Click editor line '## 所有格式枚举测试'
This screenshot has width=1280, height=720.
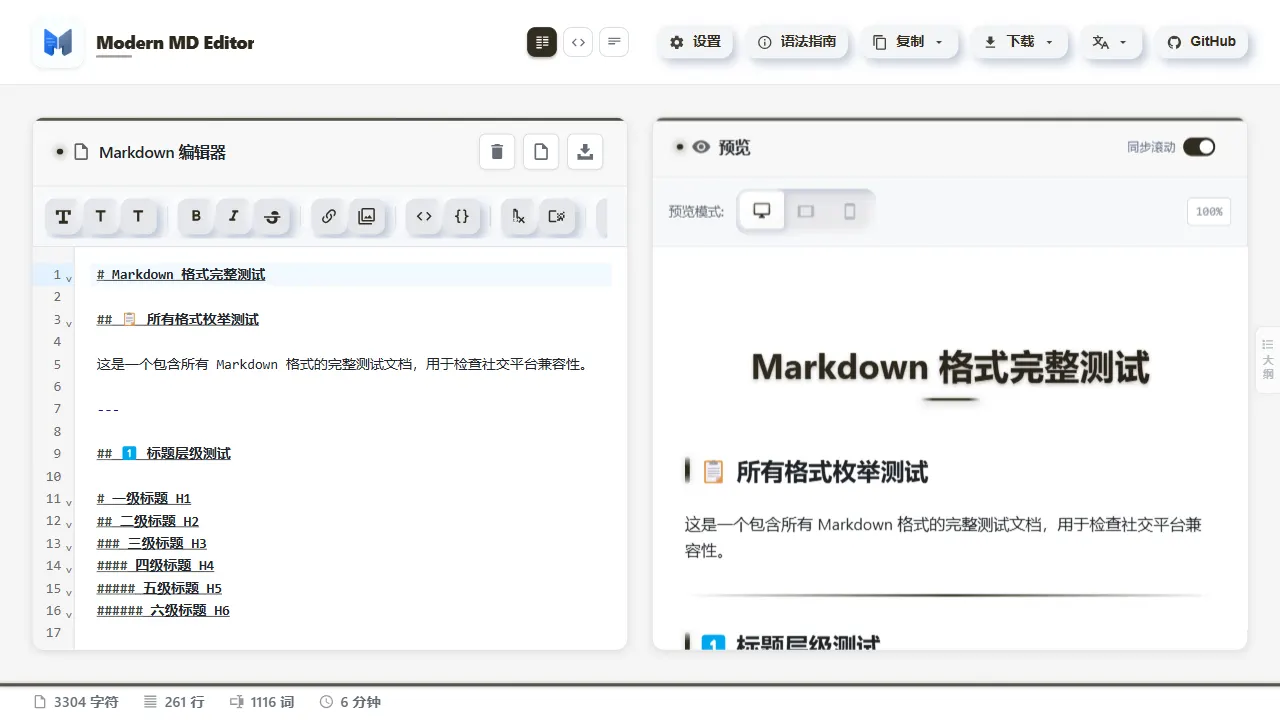178,319
